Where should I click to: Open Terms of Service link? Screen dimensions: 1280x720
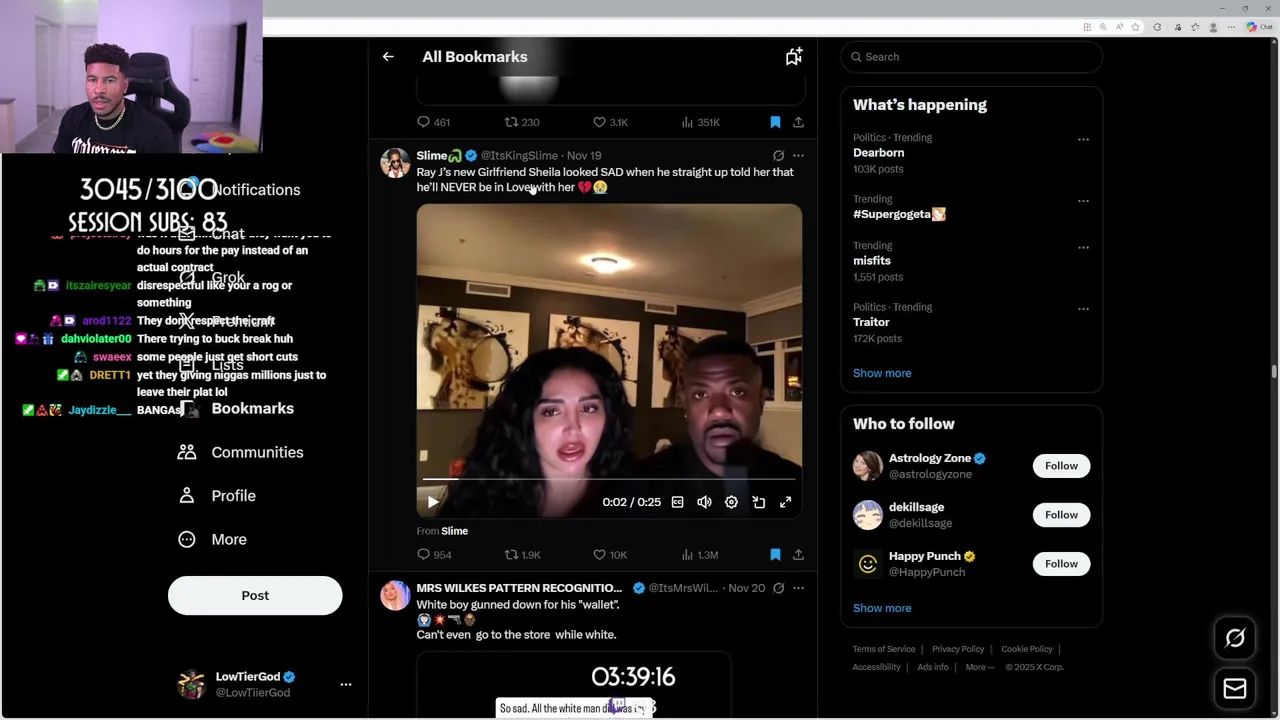884,649
